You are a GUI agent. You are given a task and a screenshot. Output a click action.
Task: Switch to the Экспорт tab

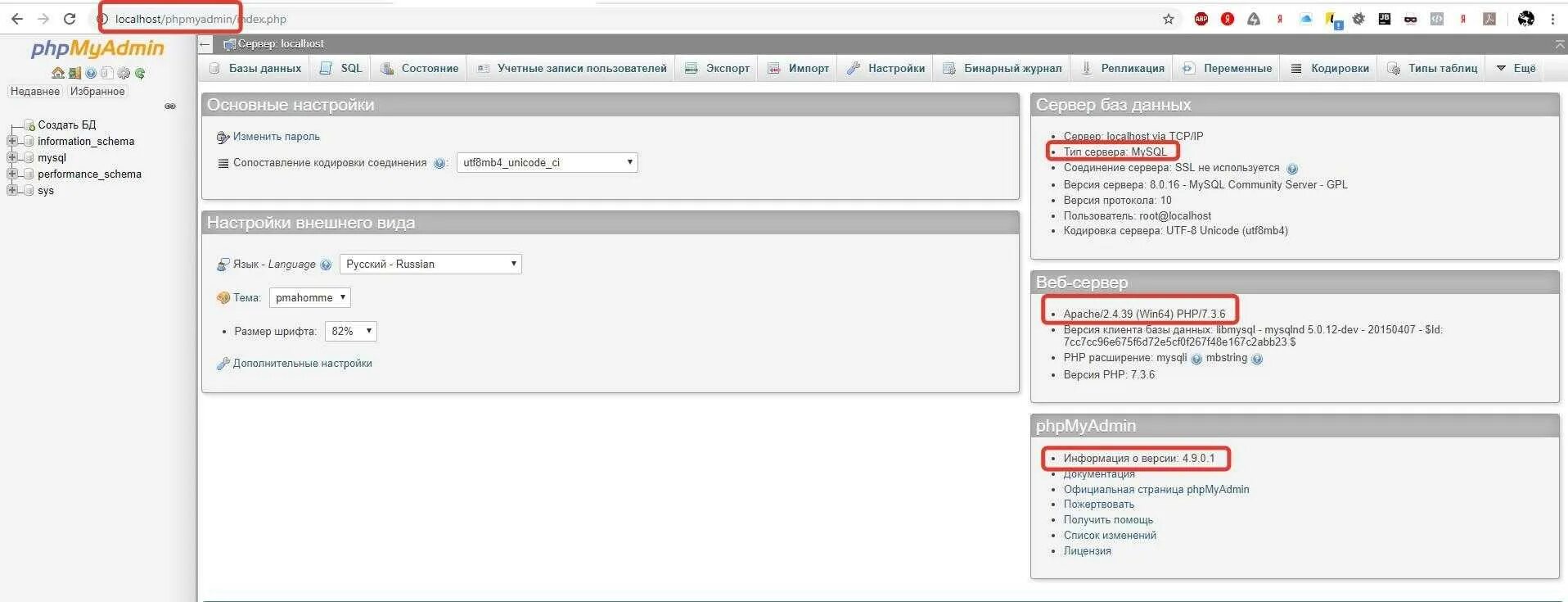point(717,68)
